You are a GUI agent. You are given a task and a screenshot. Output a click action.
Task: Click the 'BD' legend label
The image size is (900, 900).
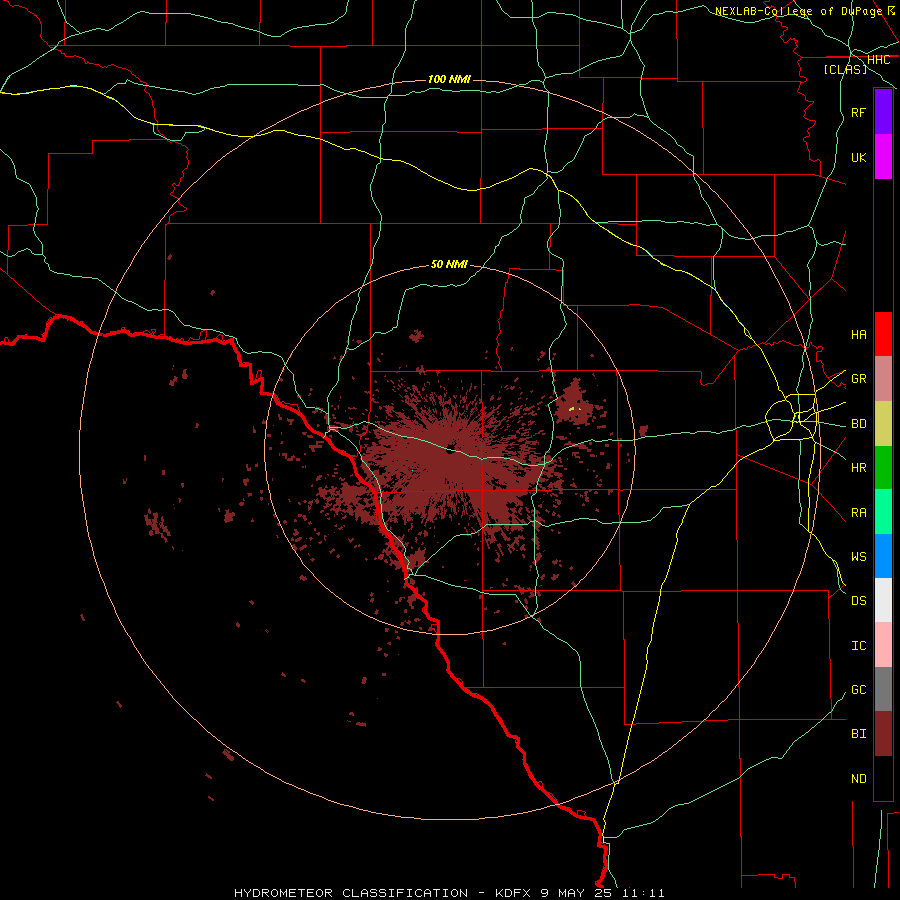tap(859, 424)
